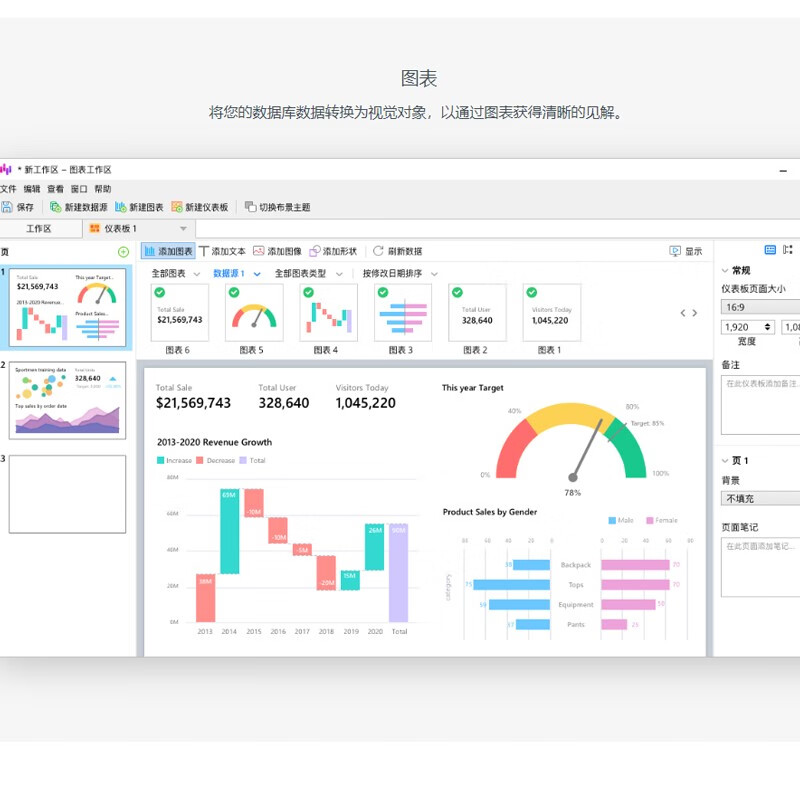Select the 添加文本 tool
Screen dimensions: 800x800
coord(205,251)
